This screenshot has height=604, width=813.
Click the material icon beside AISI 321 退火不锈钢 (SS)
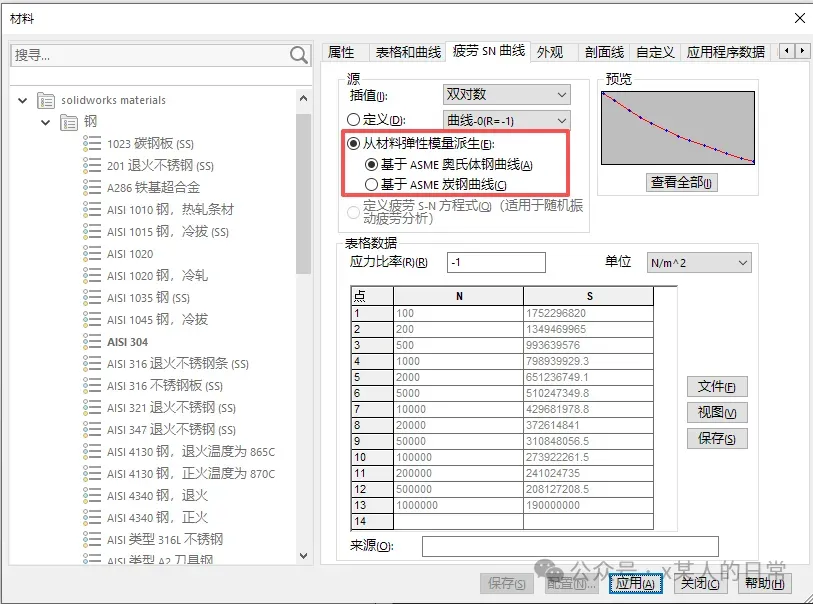pyautogui.click(x=92, y=408)
